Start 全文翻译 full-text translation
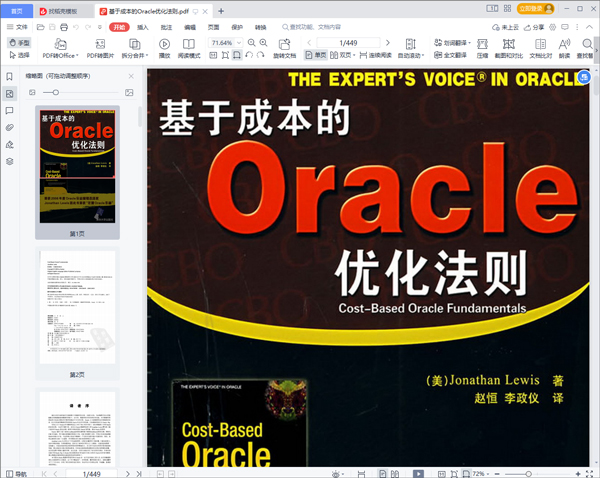This screenshot has height=478, width=600. pos(450,55)
